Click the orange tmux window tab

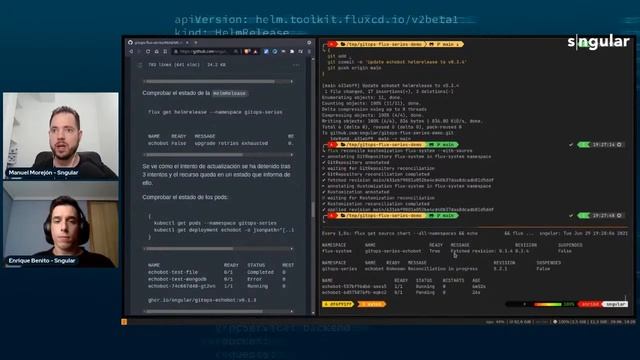[371, 304]
